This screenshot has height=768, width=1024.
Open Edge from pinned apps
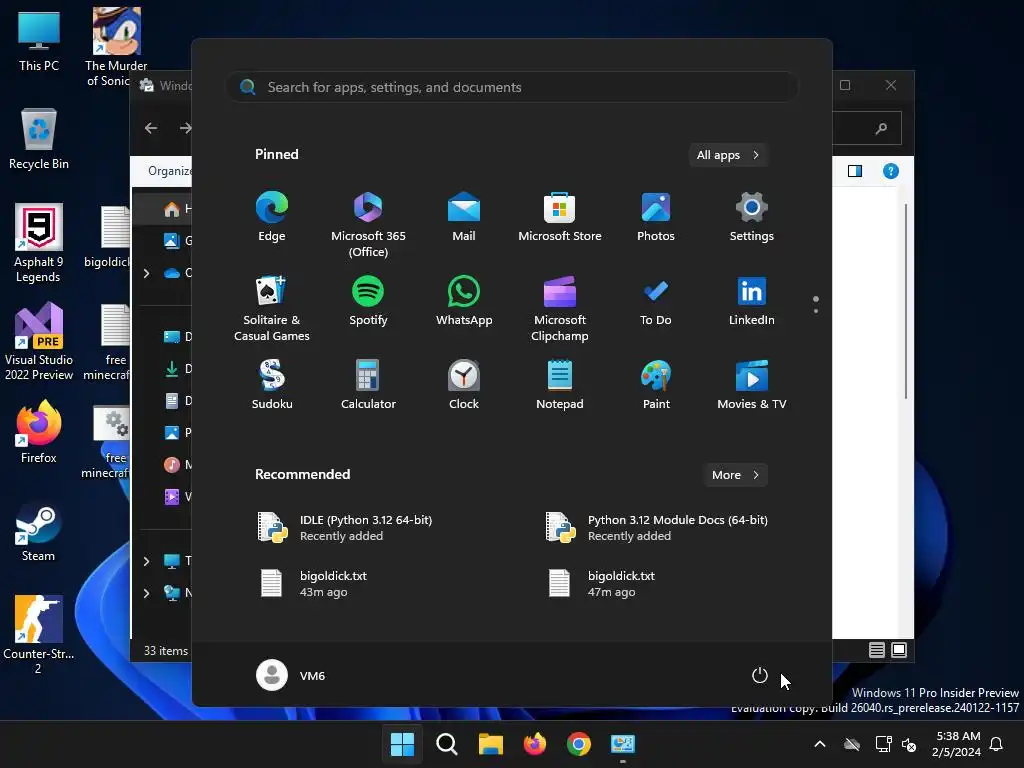coord(272,217)
